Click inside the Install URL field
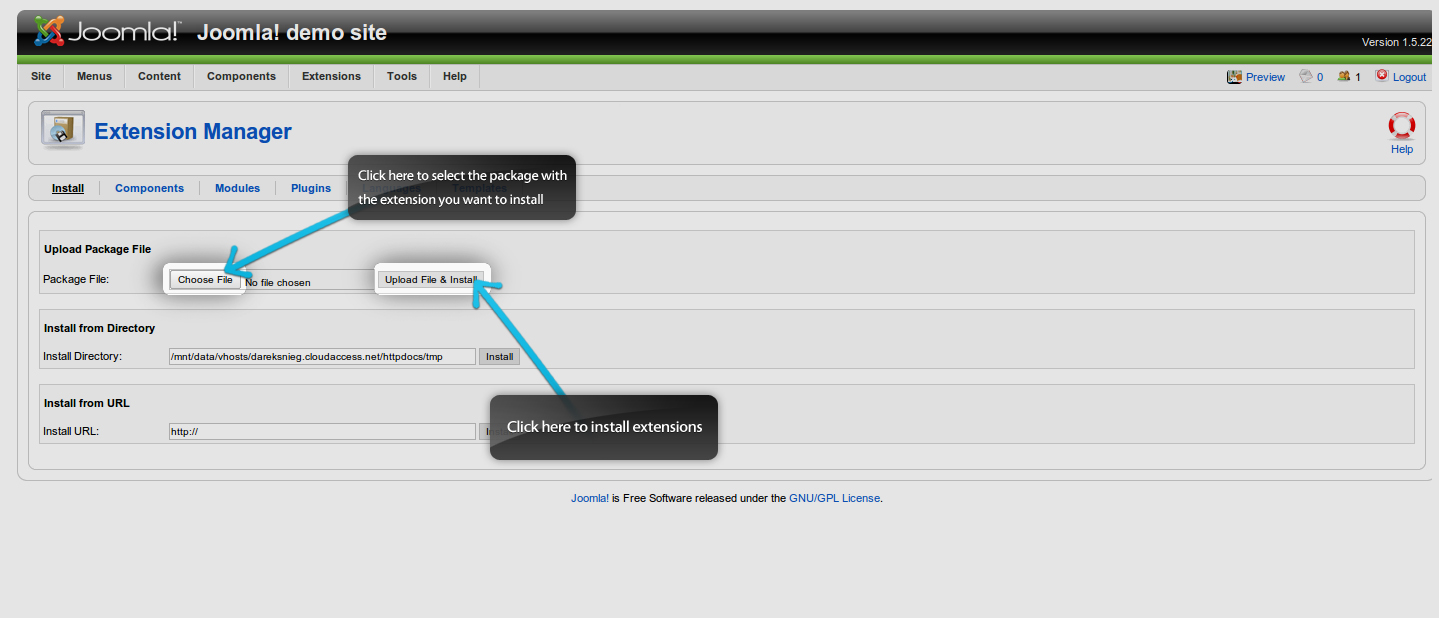 point(322,432)
